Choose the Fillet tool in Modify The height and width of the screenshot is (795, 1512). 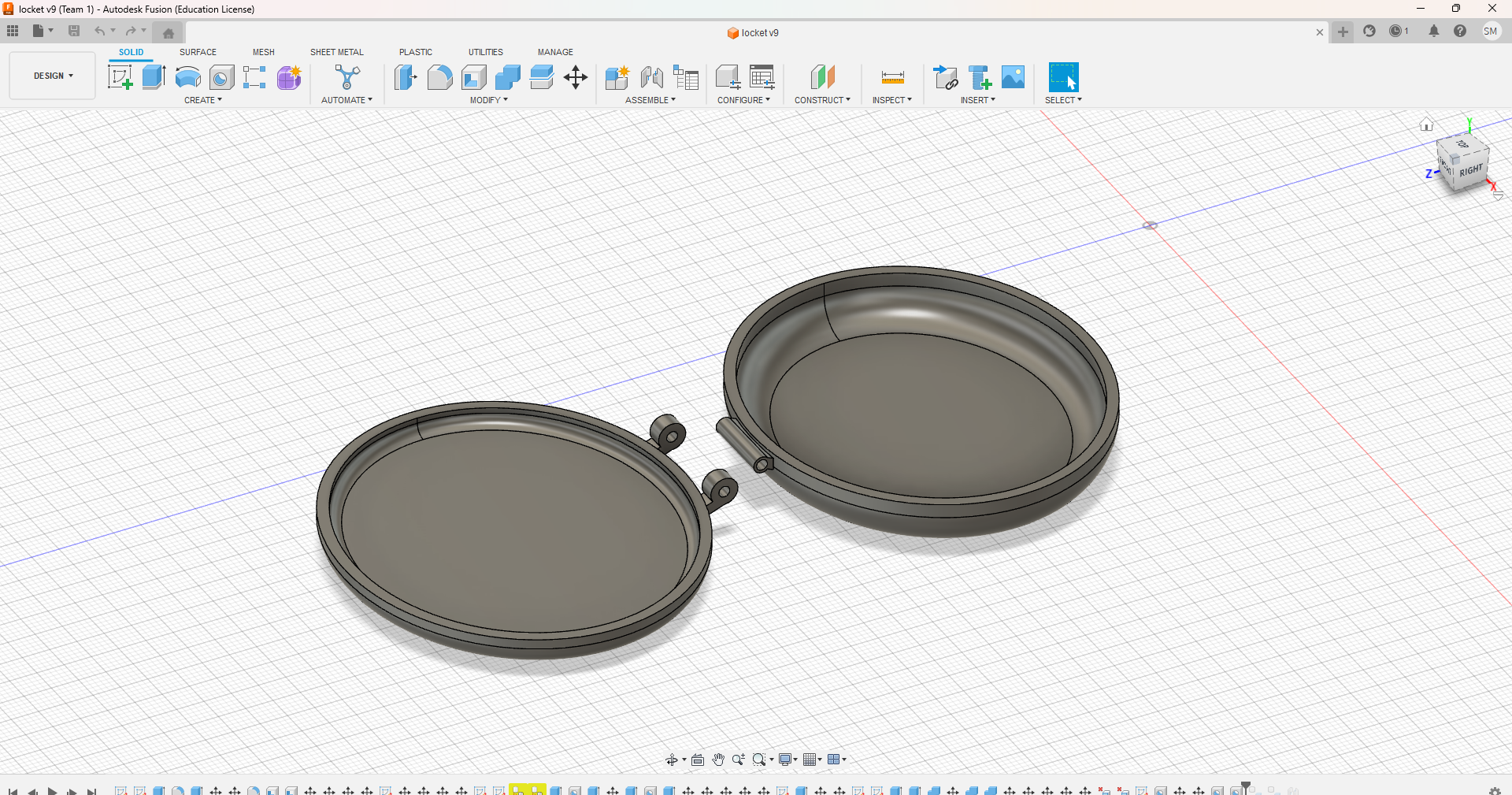(x=439, y=77)
